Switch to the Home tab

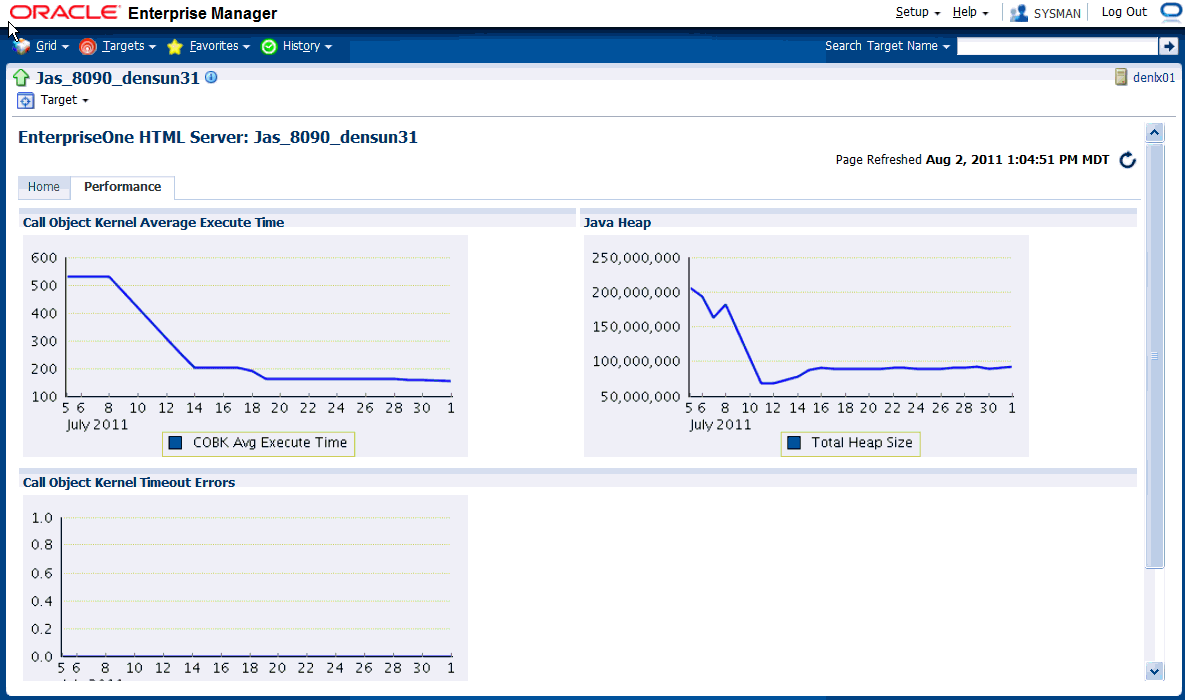pos(44,187)
